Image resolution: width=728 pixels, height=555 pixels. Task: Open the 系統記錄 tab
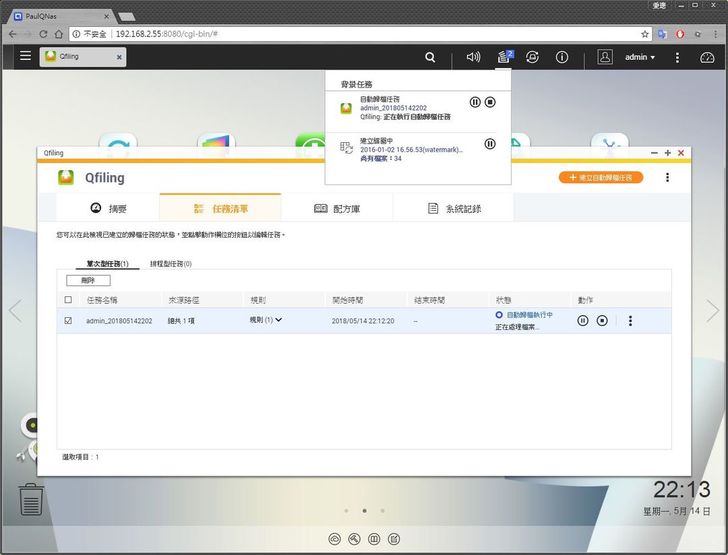453,208
